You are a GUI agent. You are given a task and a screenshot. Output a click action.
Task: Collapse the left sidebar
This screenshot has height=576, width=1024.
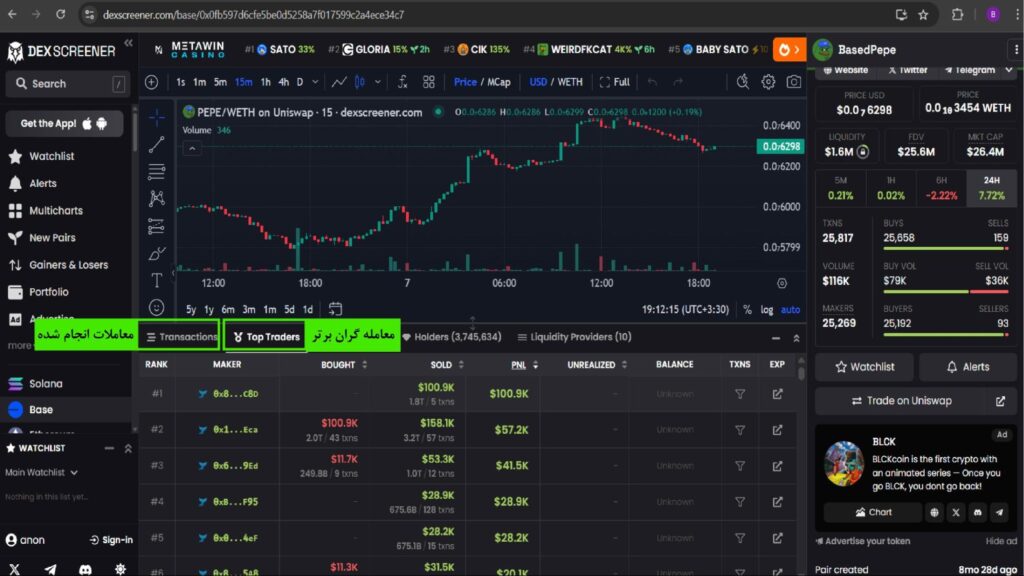(129, 43)
